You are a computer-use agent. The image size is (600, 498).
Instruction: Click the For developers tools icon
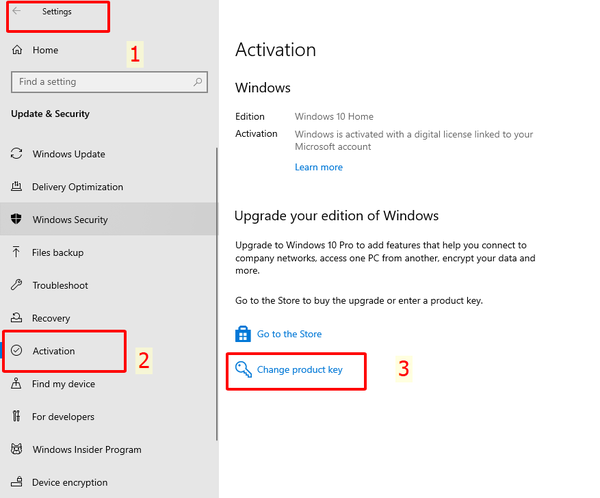(x=16, y=416)
